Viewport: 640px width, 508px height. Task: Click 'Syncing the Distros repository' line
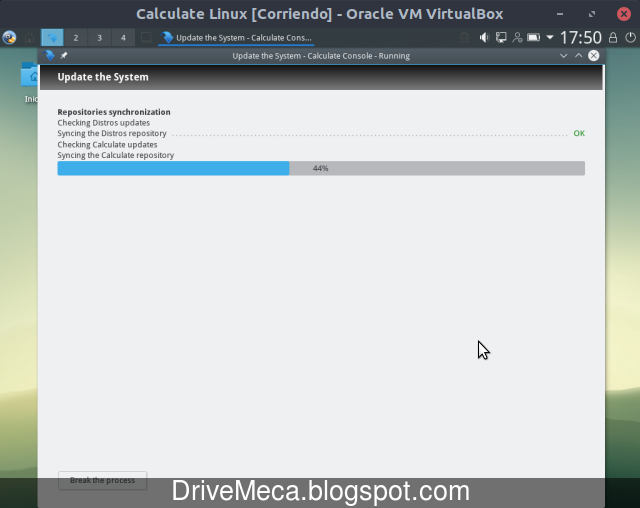[x=112, y=133]
